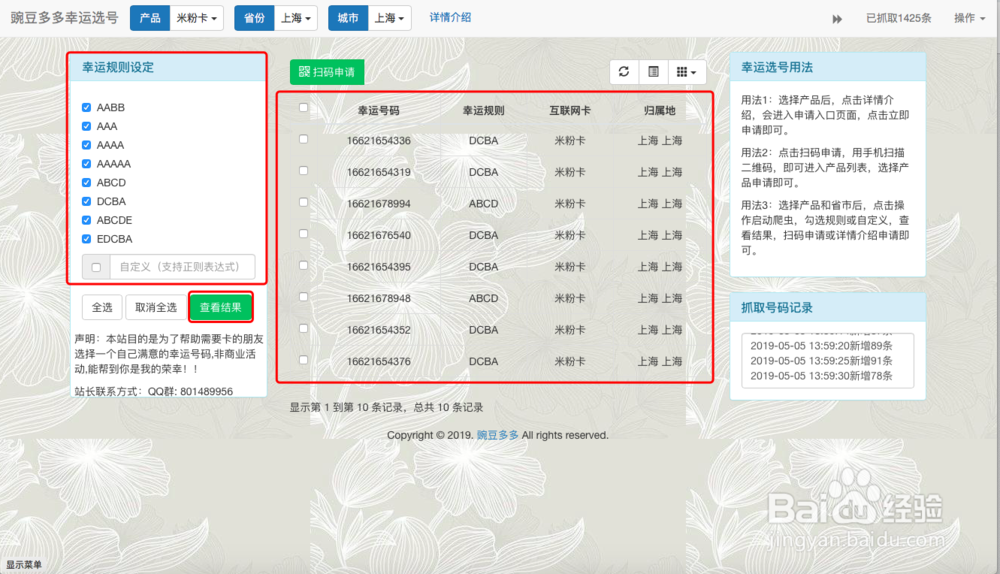
Task: Click the 产品 label button
Action: coord(150,18)
